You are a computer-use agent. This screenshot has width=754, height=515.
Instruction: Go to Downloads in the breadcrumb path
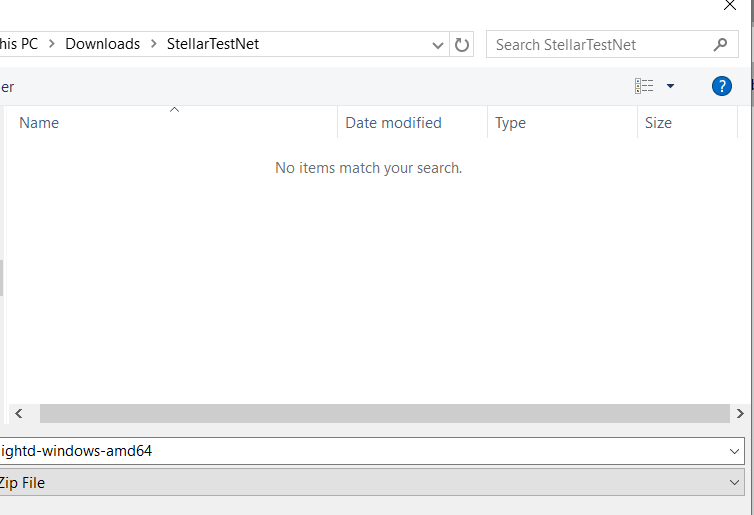(103, 44)
